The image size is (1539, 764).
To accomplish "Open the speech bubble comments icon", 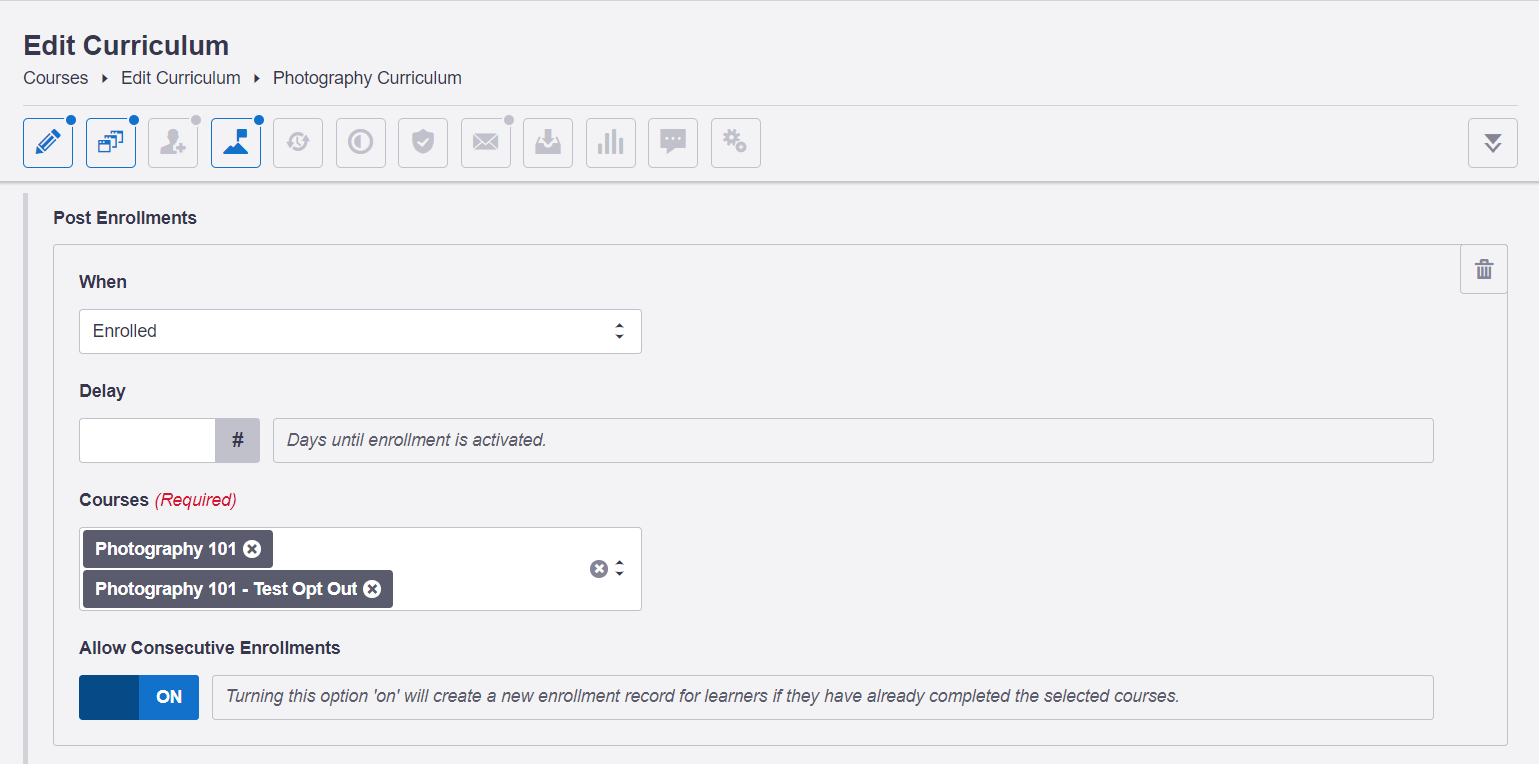I will (x=673, y=143).
